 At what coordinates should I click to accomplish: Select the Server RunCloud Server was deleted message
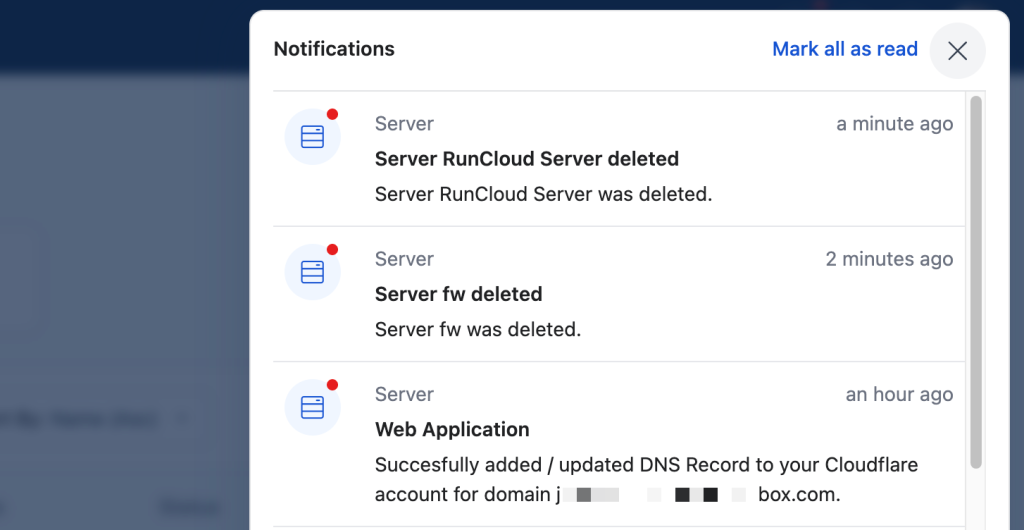point(543,194)
